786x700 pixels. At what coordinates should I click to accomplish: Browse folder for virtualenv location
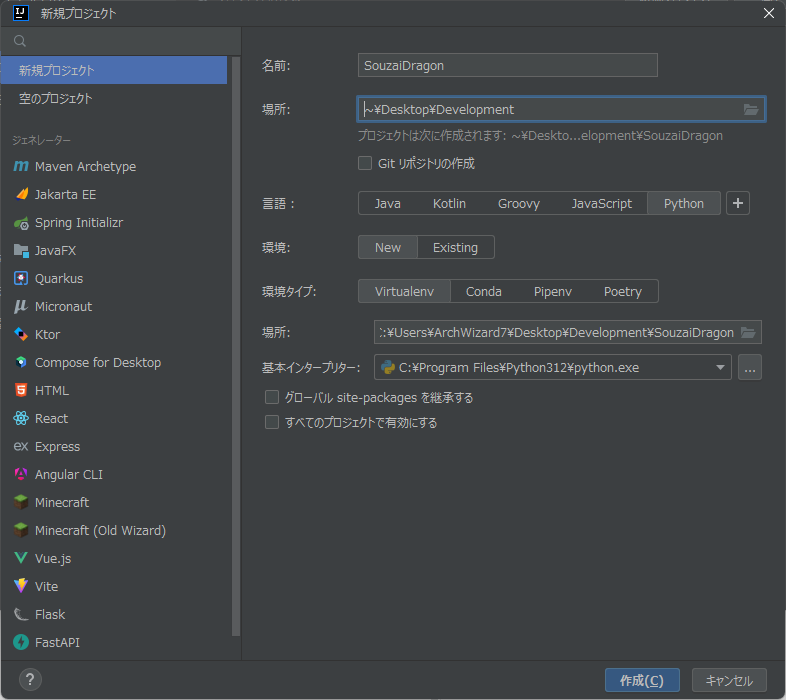(748, 332)
